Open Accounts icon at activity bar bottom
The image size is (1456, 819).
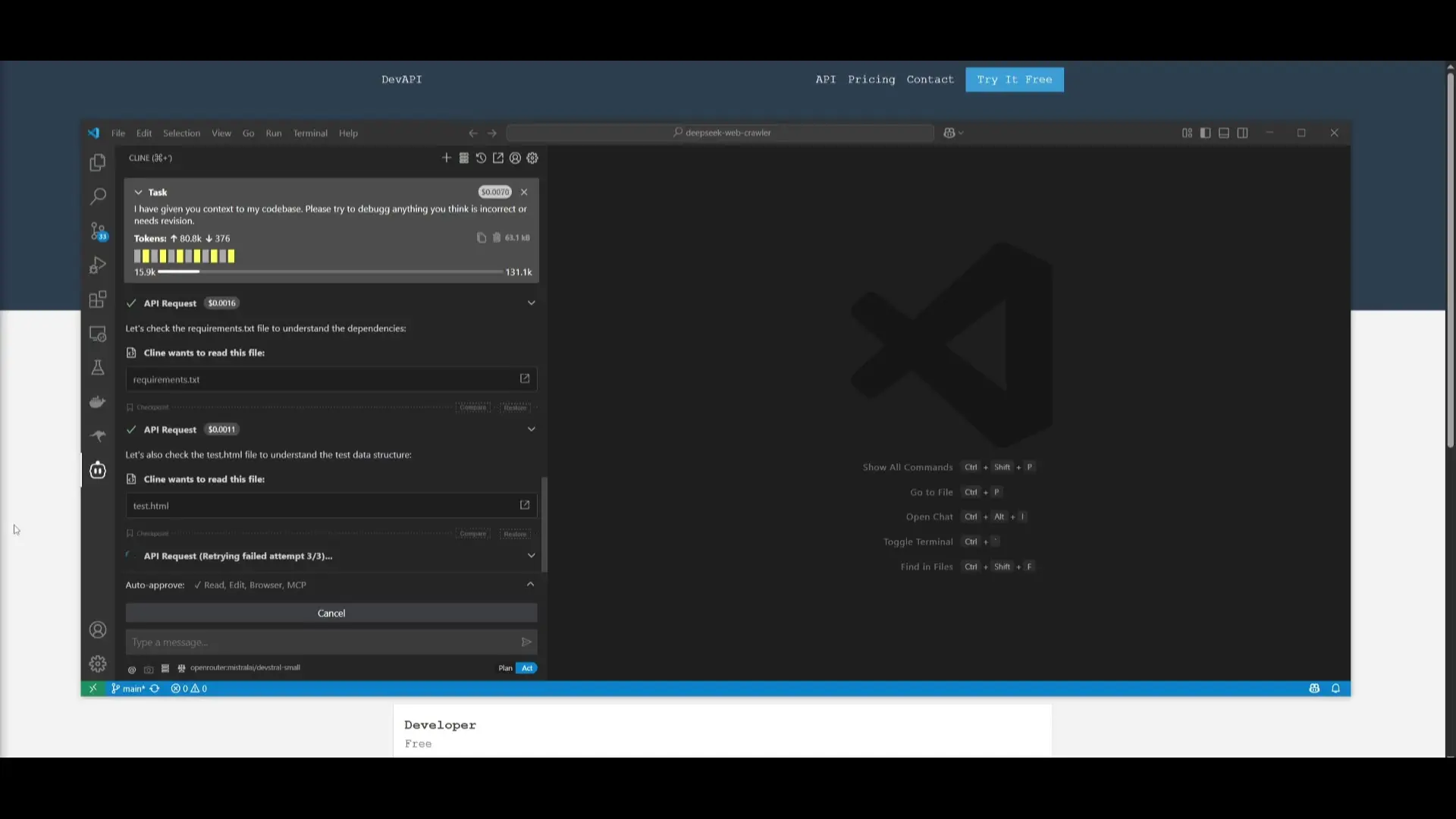coord(98,630)
